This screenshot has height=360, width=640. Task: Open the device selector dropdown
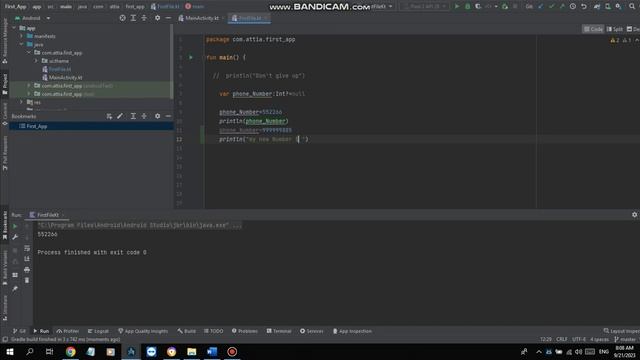click(x=424, y=7)
